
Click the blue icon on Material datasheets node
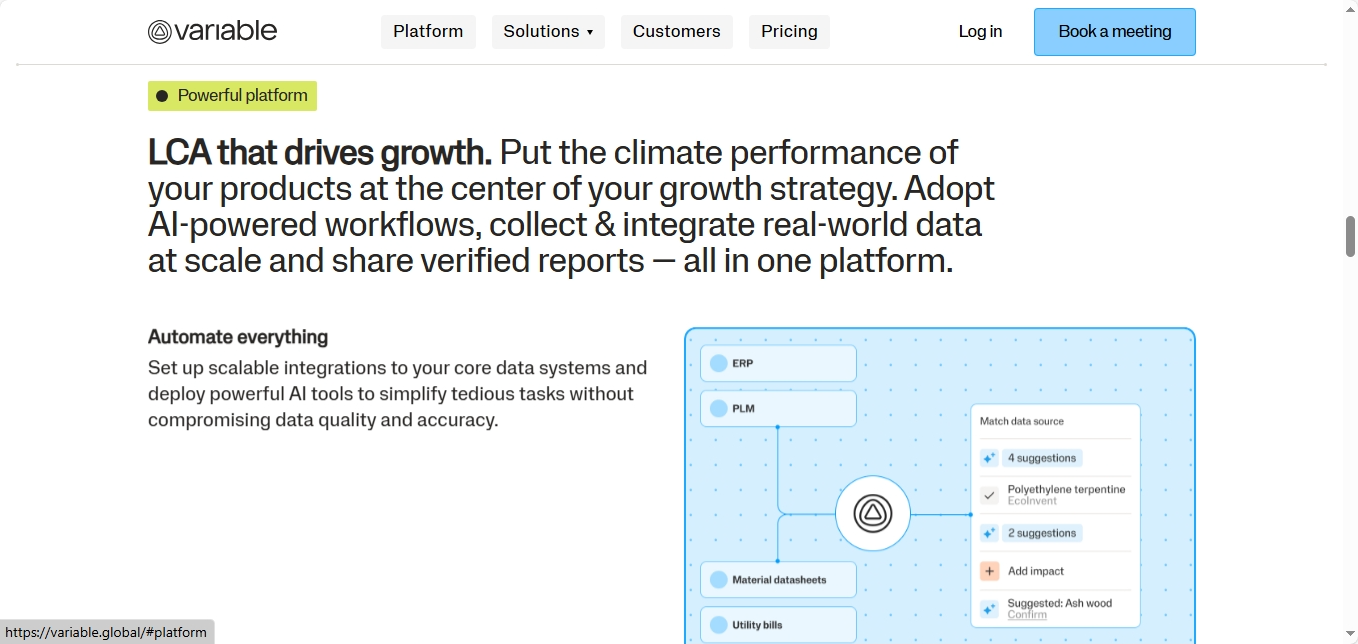click(x=720, y=579)
